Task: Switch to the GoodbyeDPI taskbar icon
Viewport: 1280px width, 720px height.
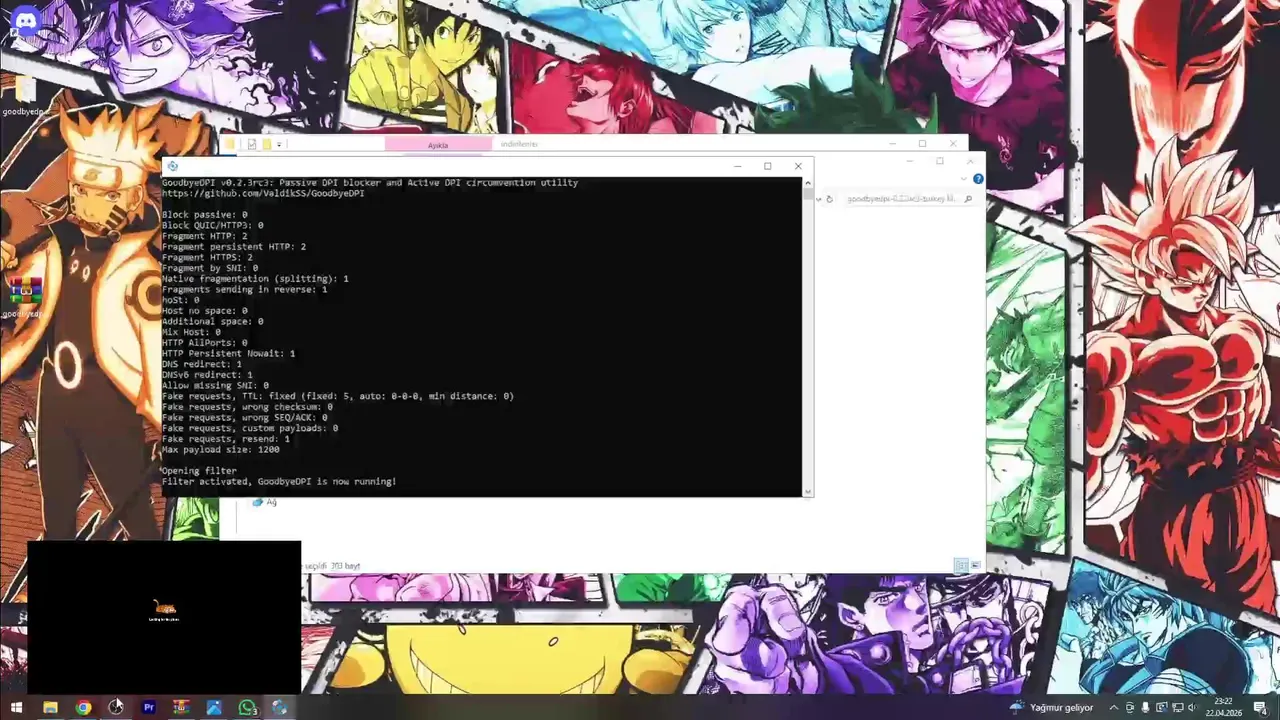Action: (x=279, y=707)
